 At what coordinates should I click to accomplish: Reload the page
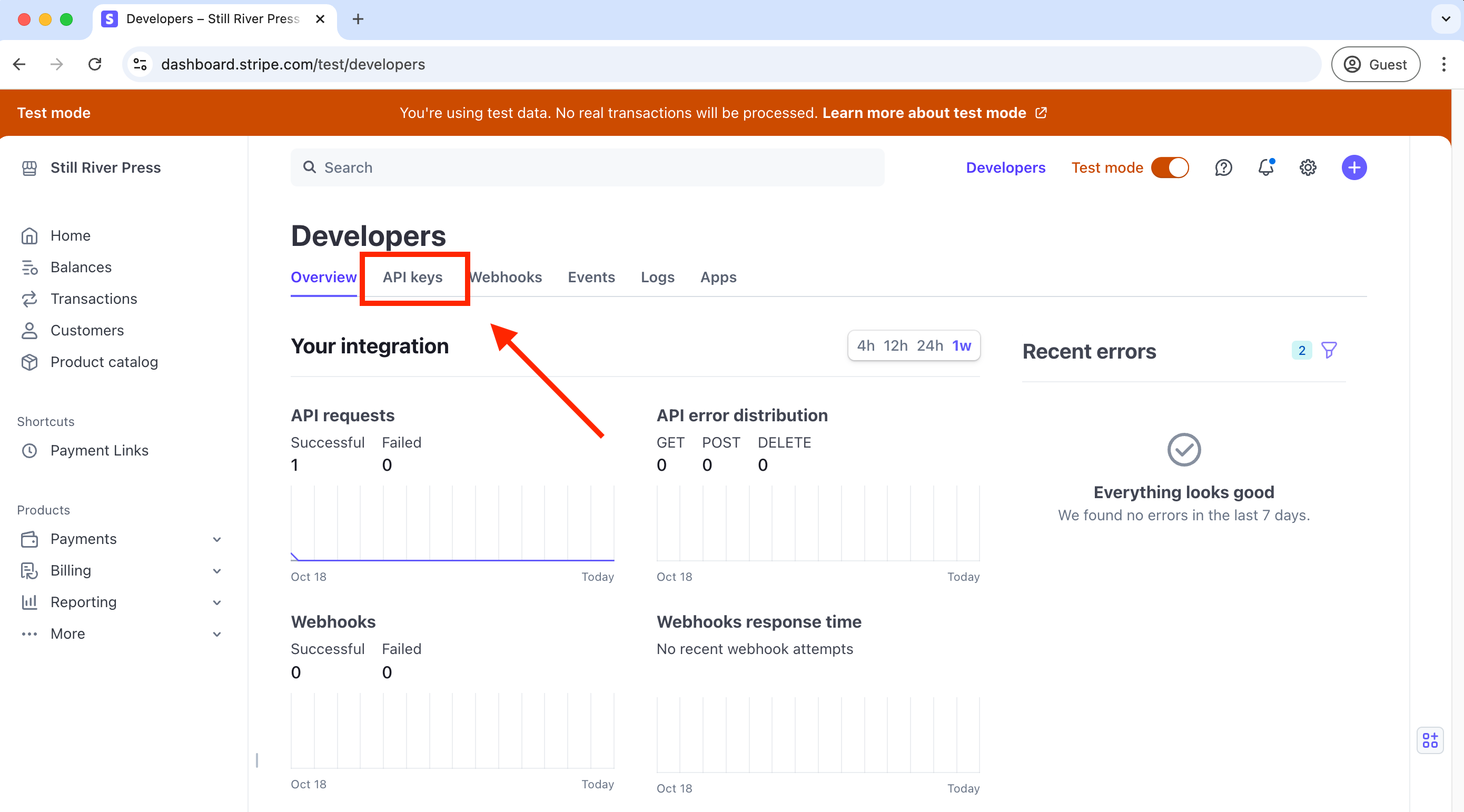pos(95,64)
